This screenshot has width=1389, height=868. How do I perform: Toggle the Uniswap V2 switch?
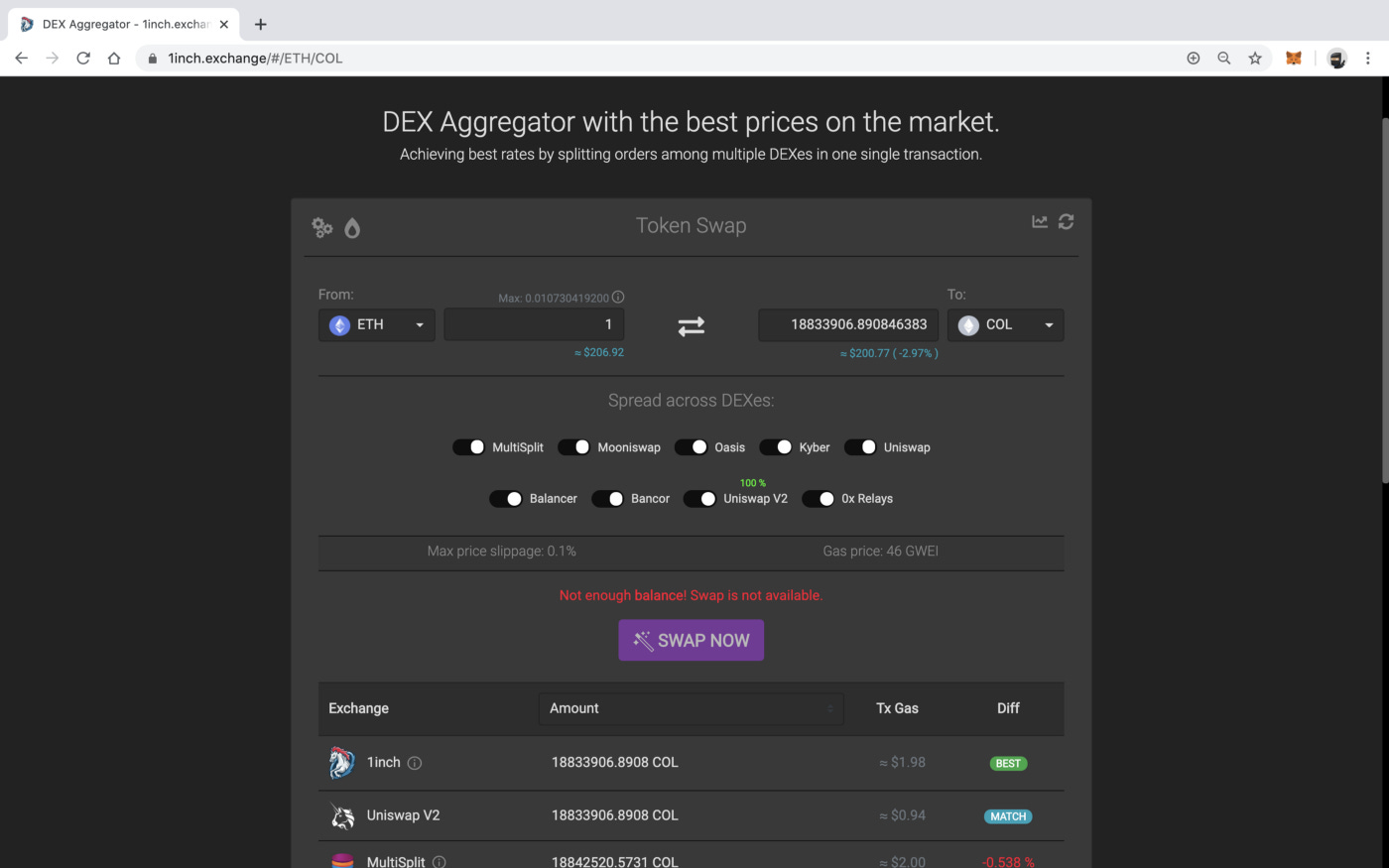pos(699,499)
